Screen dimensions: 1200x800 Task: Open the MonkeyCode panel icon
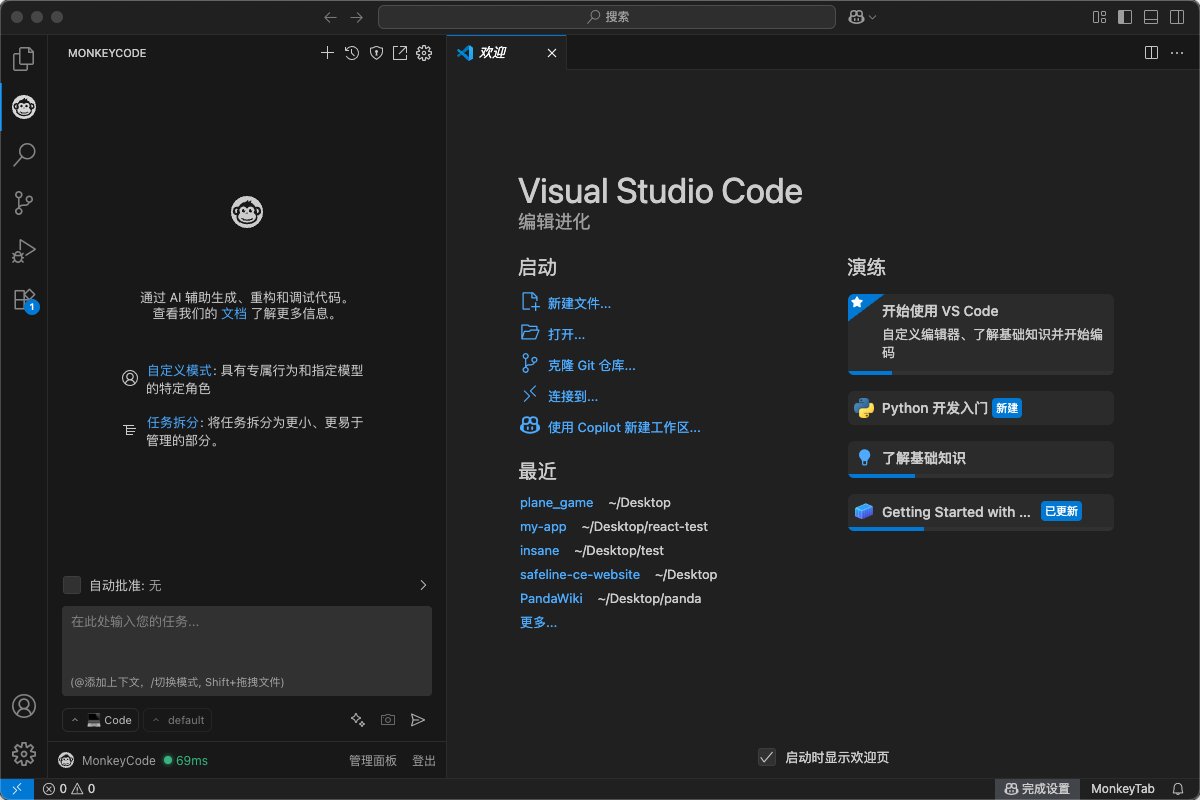[24, 107]
